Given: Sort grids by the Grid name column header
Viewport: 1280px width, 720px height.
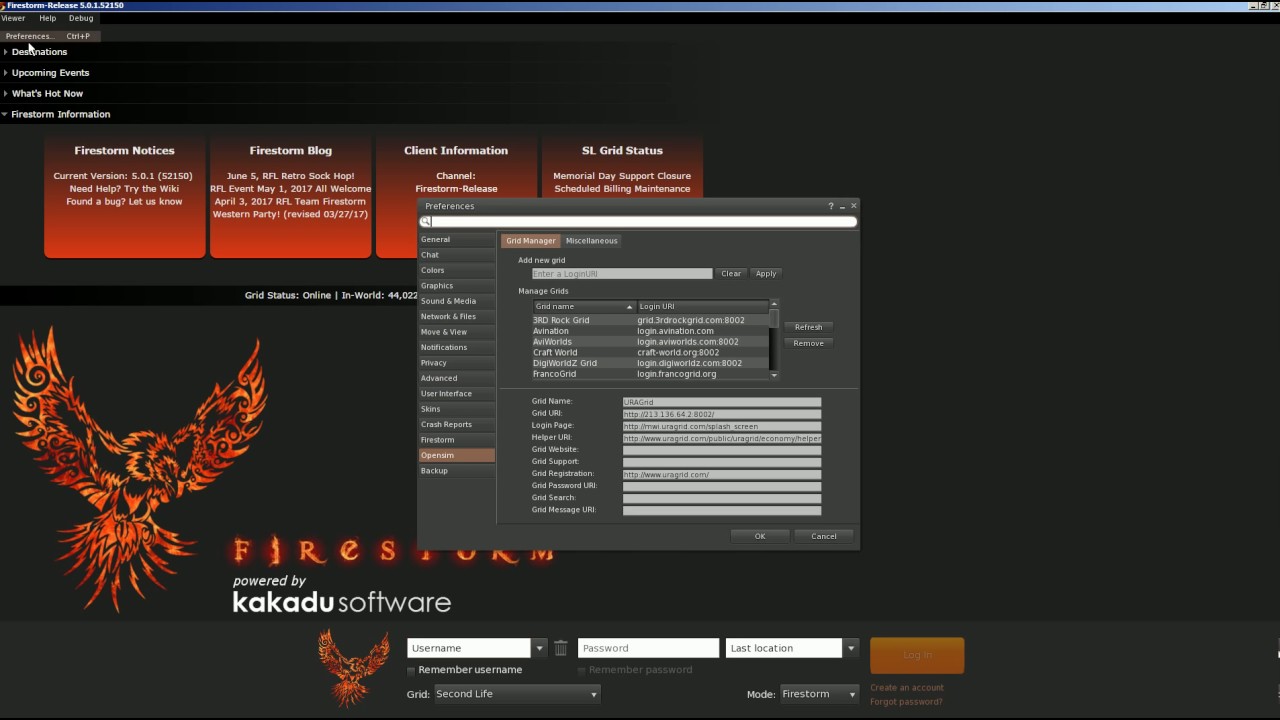Looking at the screenshot, I should 584,306.
